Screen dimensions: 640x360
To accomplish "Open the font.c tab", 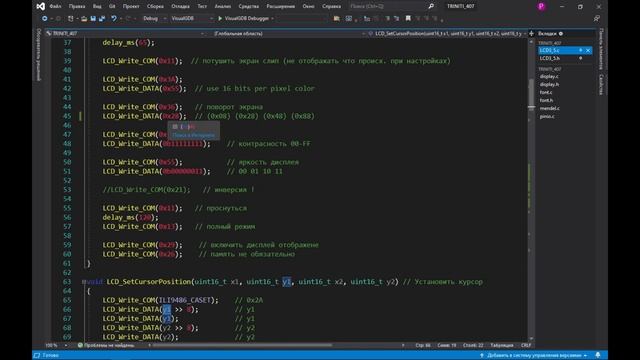I will click(x=546, y=92).
